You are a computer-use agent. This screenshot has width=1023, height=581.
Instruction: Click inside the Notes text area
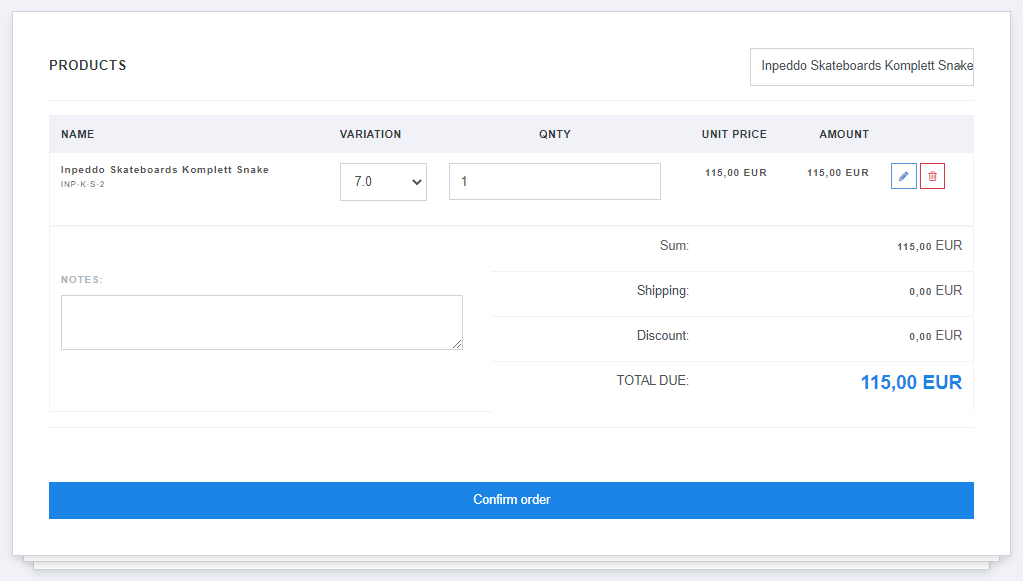(x=261, y=322)
